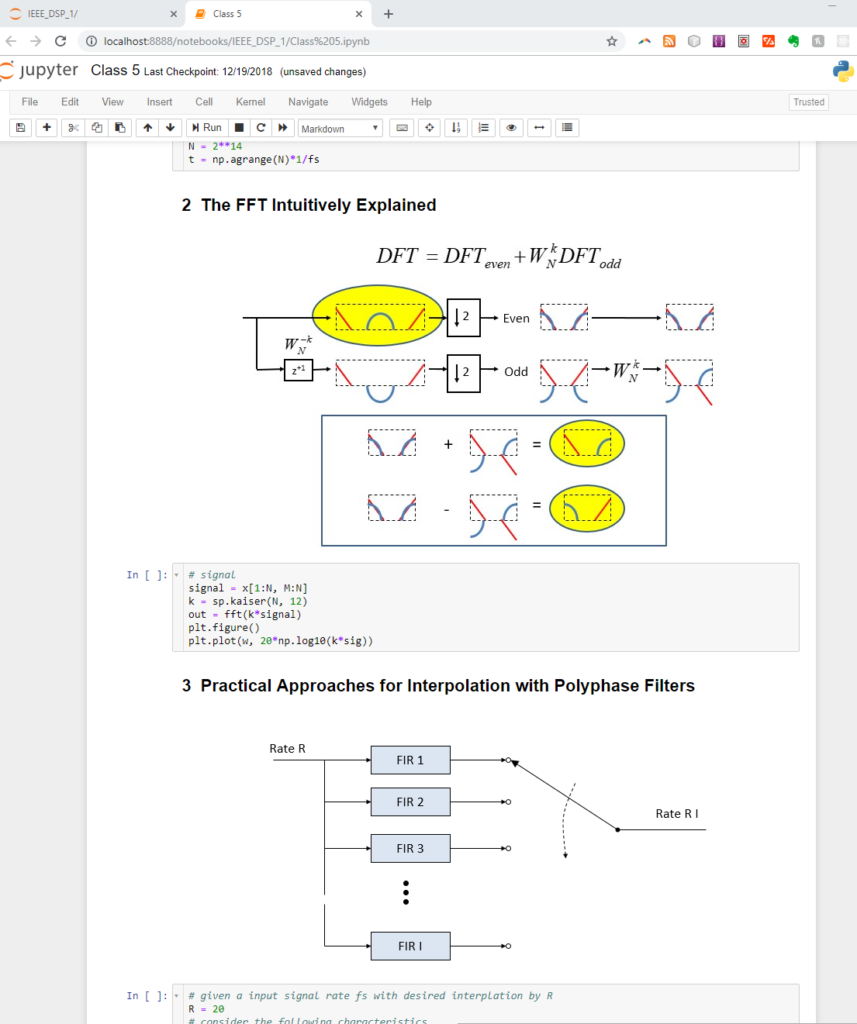The image size is (857, 1024).
Task: Move the selected cell down
Action: pos(170,128)
